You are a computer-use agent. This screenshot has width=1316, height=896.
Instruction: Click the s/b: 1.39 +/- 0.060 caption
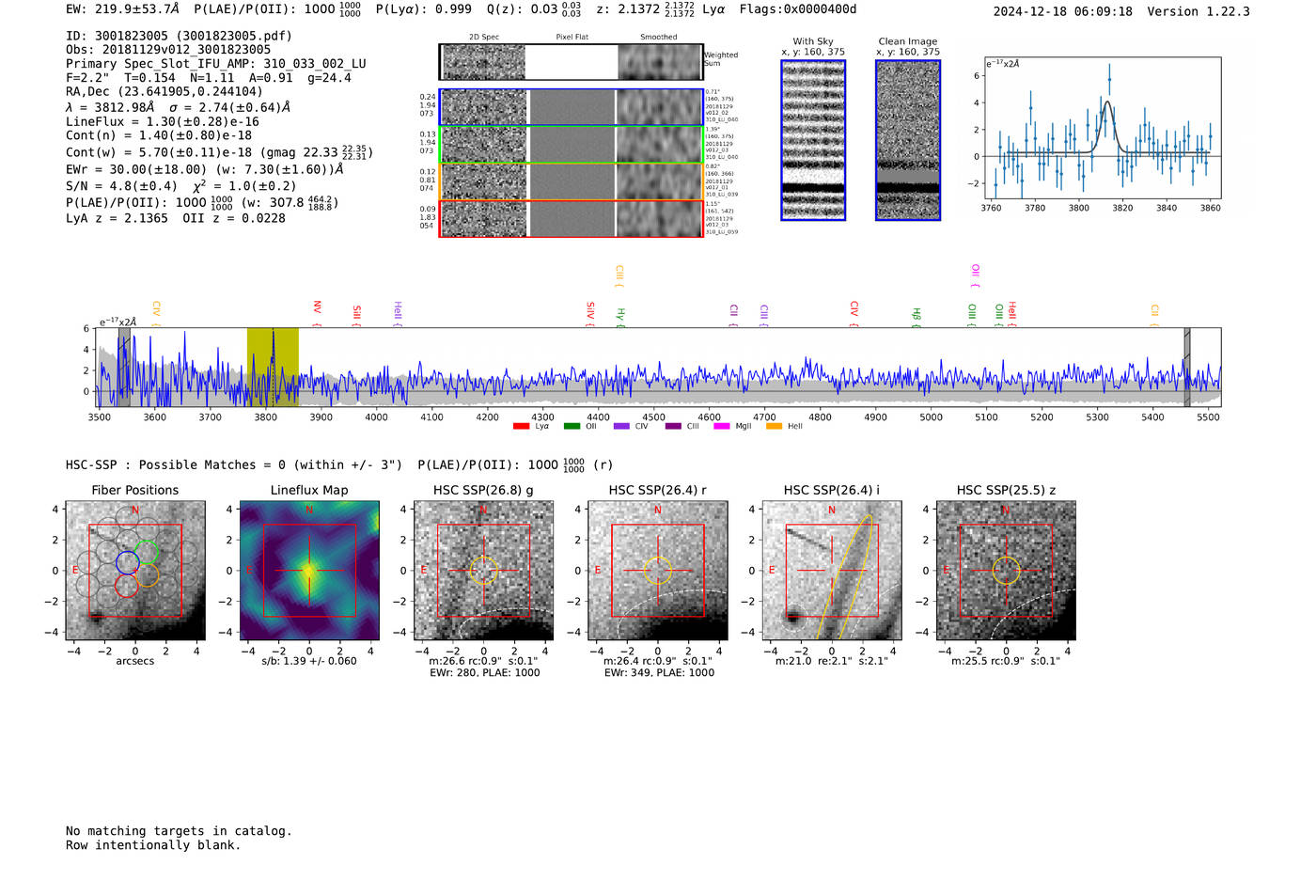[309, 661]
